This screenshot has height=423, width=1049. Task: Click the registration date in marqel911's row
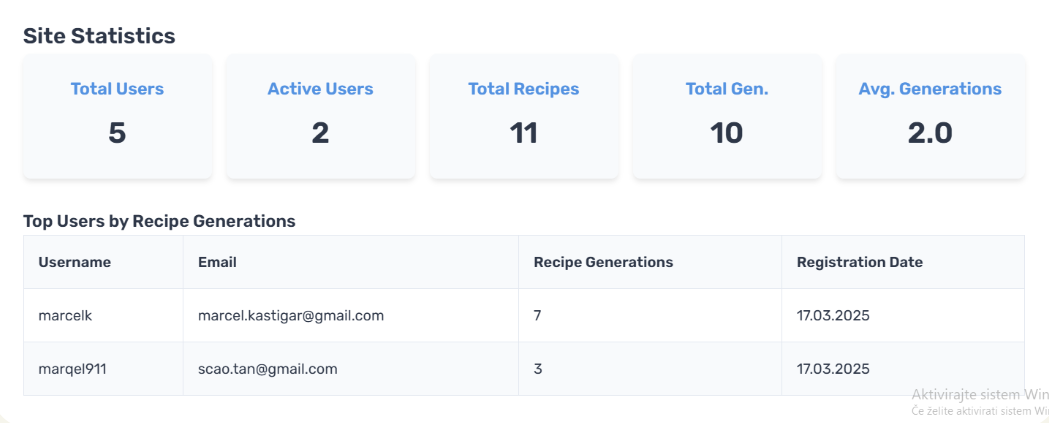[x=833, y=369]
